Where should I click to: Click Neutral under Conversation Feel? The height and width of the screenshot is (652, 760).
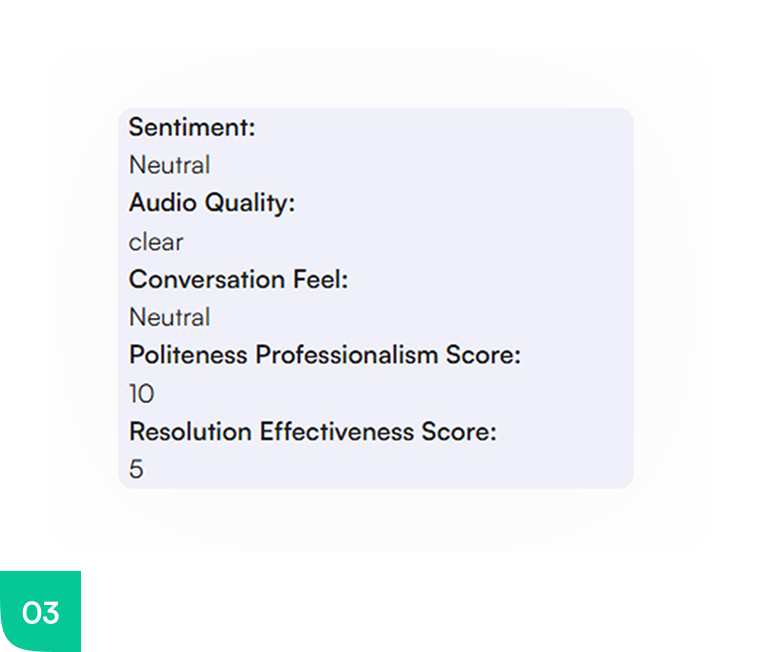click(170, 318)
